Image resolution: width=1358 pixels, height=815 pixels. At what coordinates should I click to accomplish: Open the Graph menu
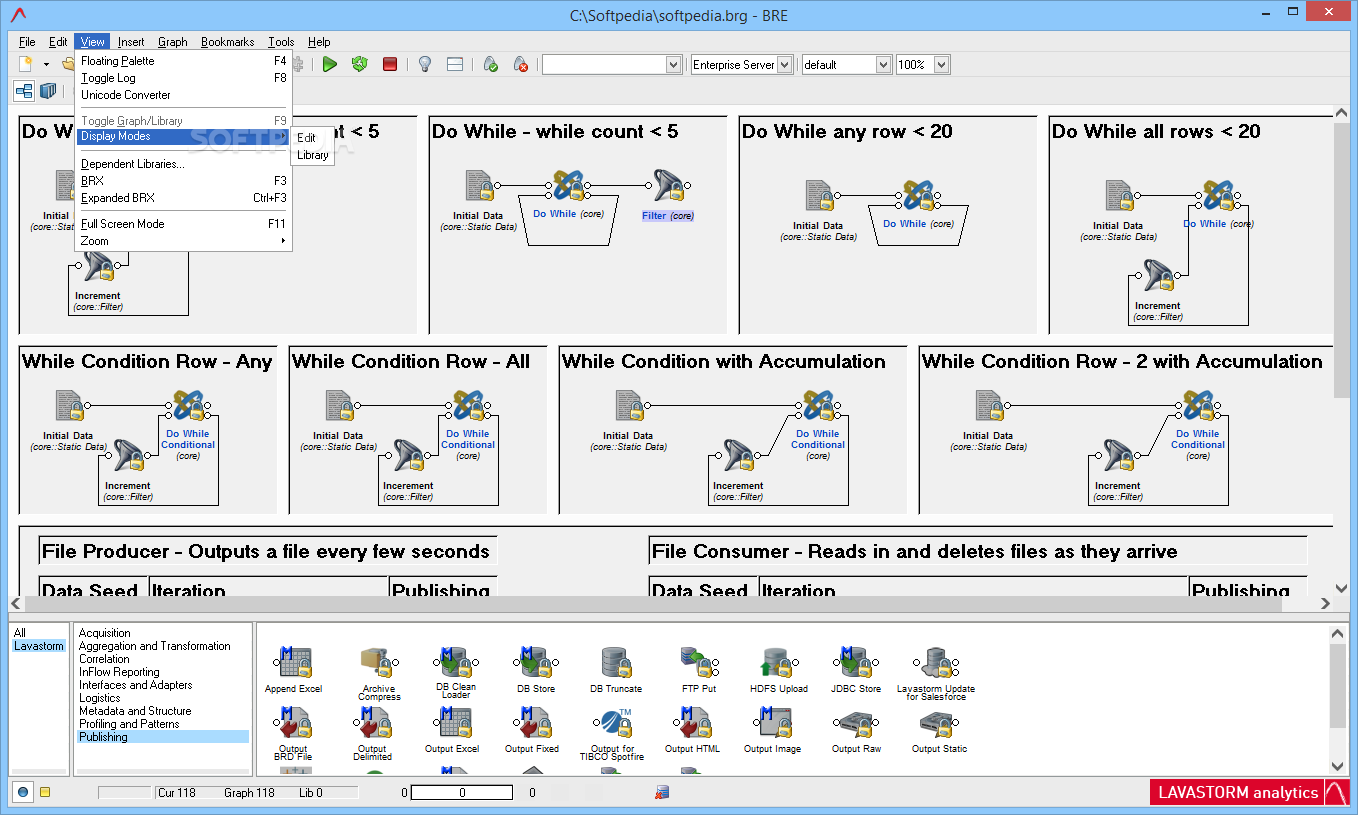[x=173, y=42]
